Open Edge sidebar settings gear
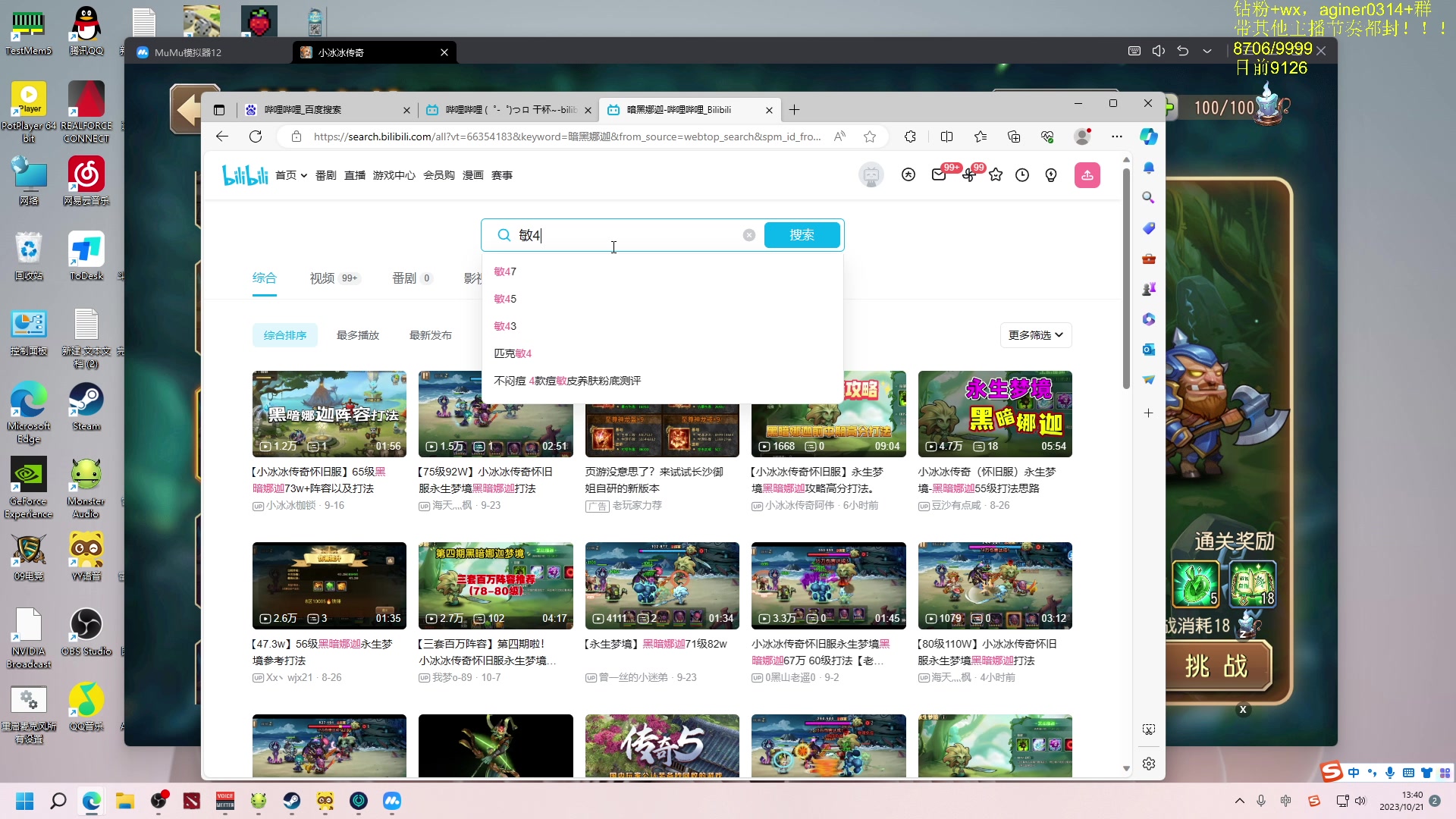1456x819 pixels. point(1149,764)
